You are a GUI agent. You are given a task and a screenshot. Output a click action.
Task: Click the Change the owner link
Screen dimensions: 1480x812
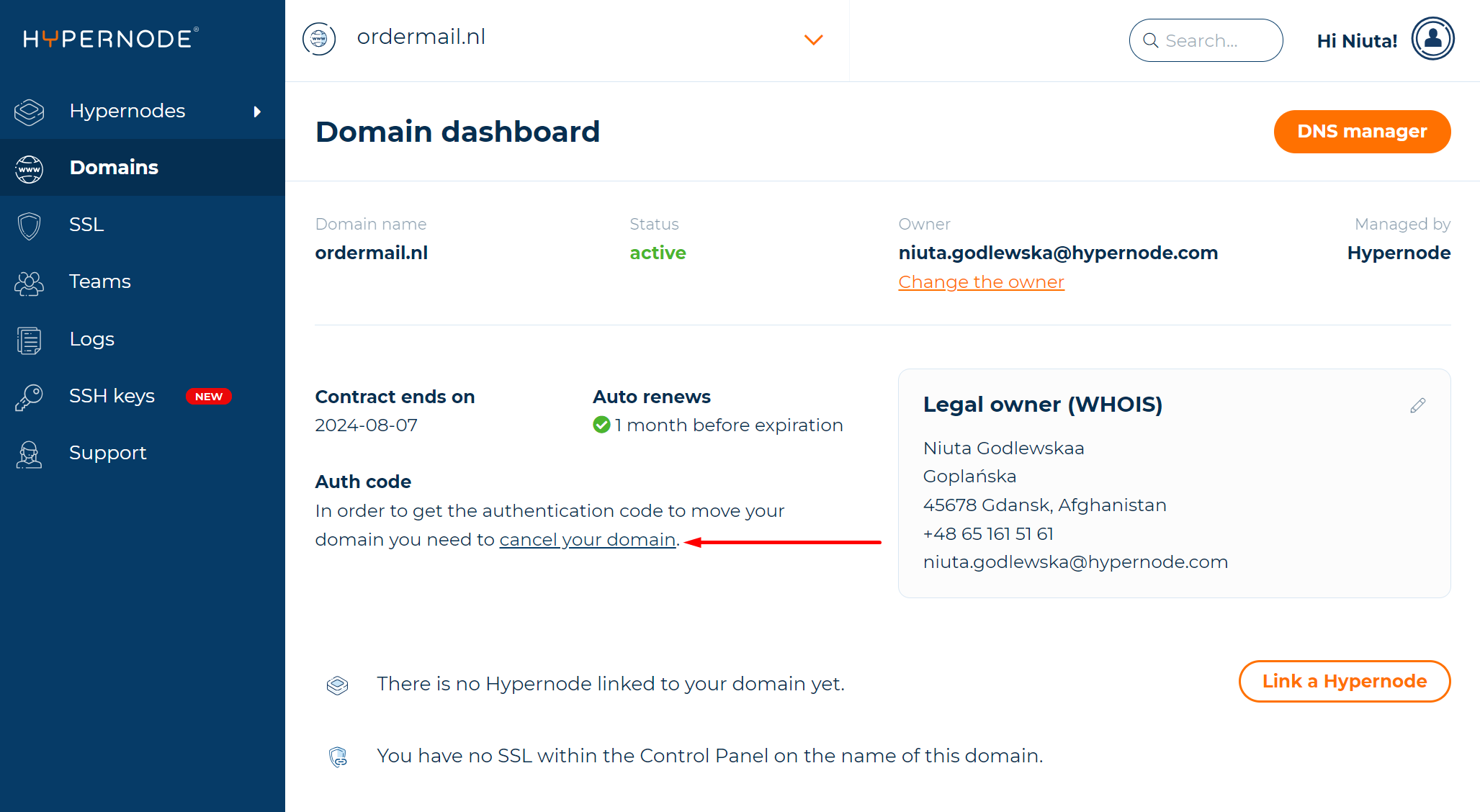tap(981, 282)
